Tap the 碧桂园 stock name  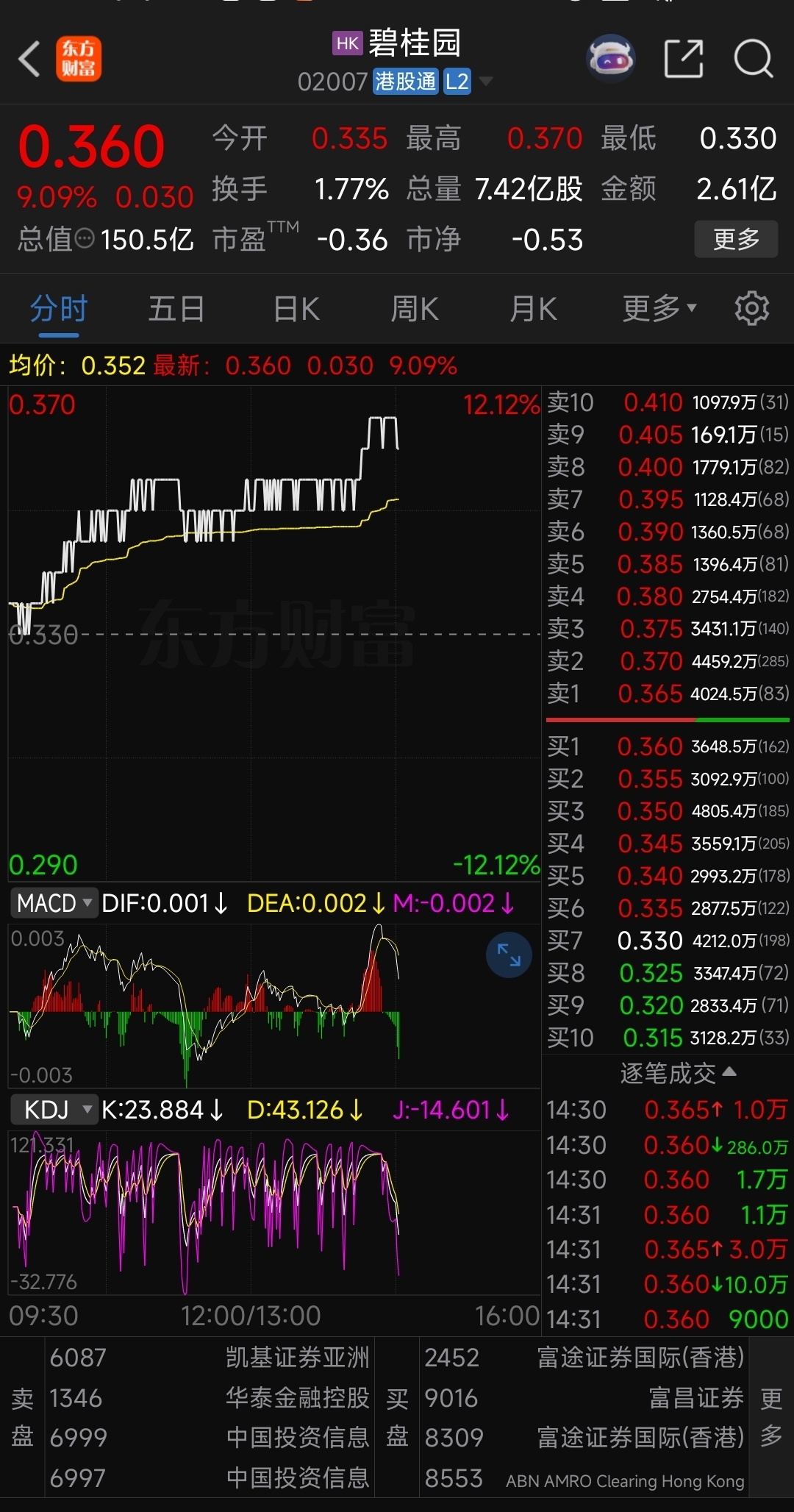tap(415, 43)
